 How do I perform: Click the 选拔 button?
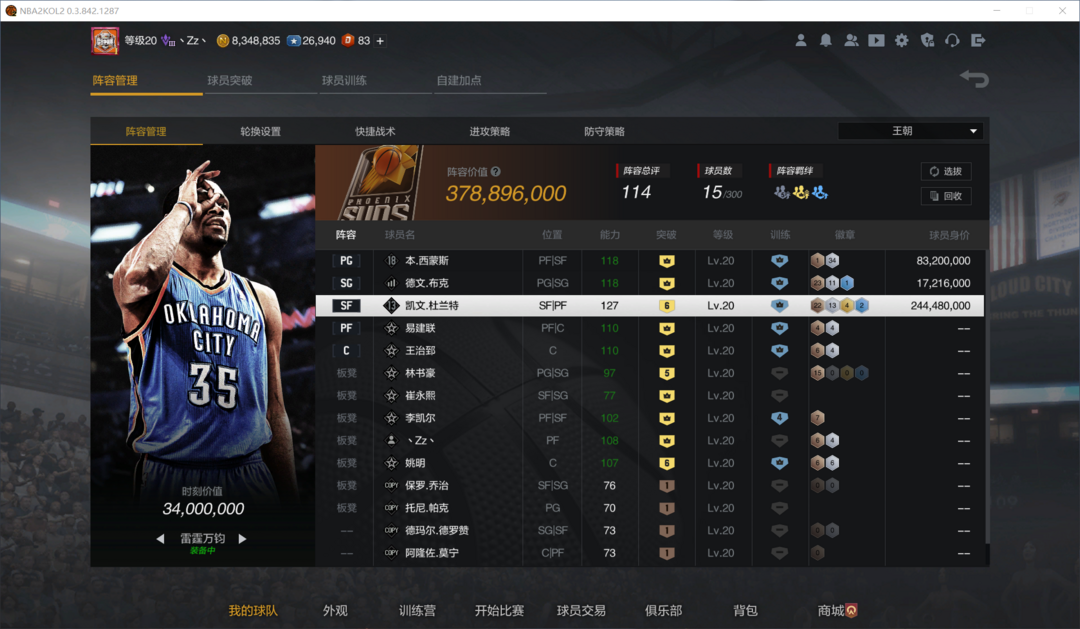tap(945, 172)
